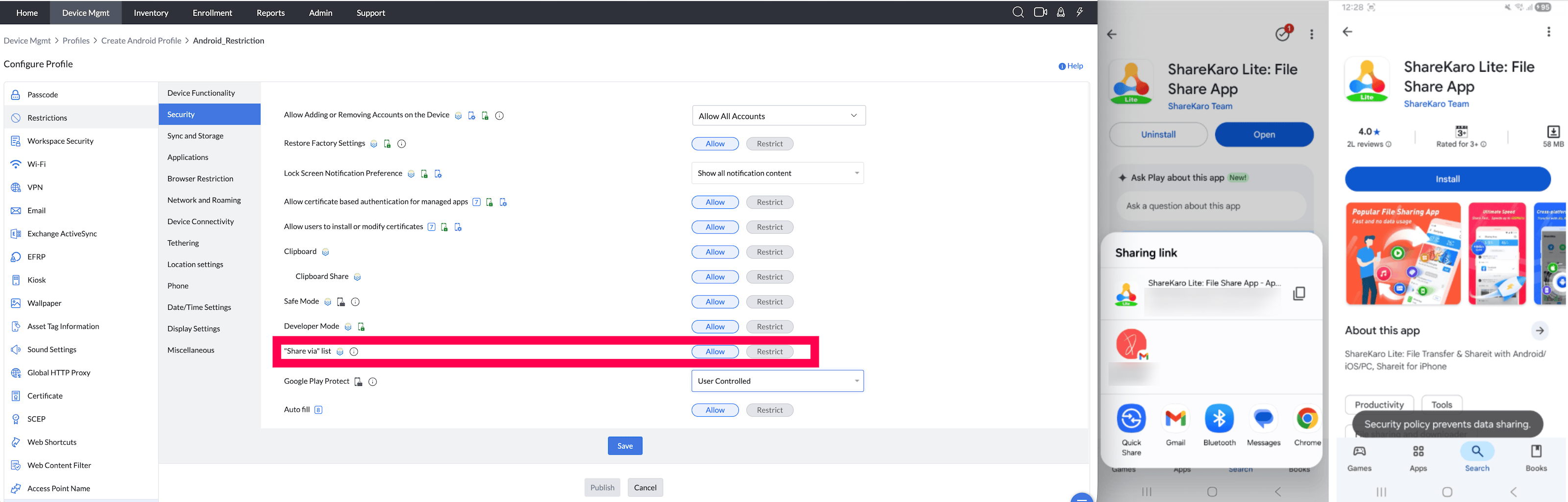Click the rocket icon in top bar
Screen dimensions: 1568x502
1061,12
